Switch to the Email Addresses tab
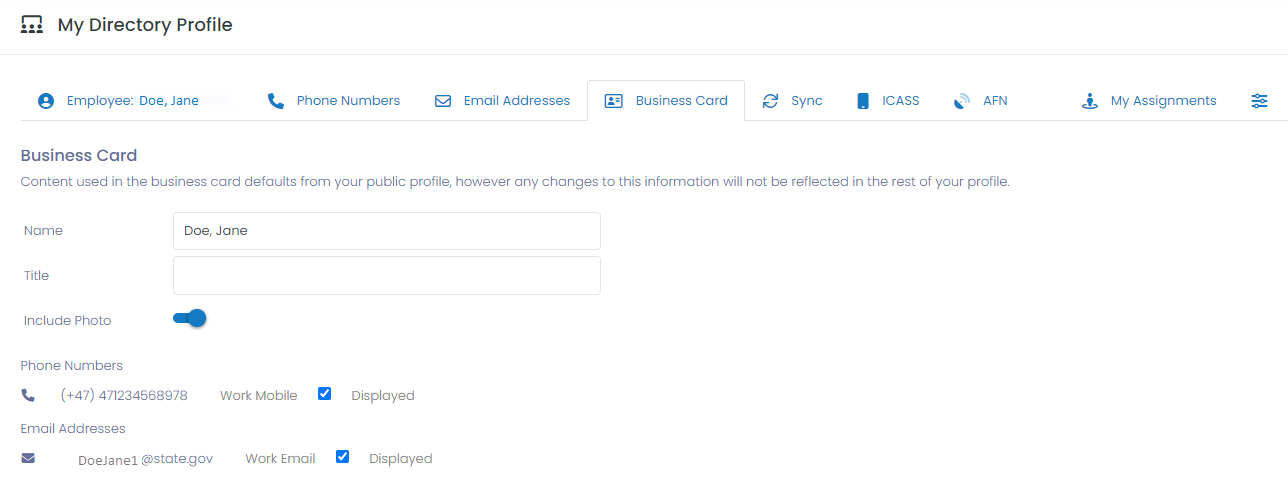This screenshot has height=487, width=1288. tap(502, 101)
